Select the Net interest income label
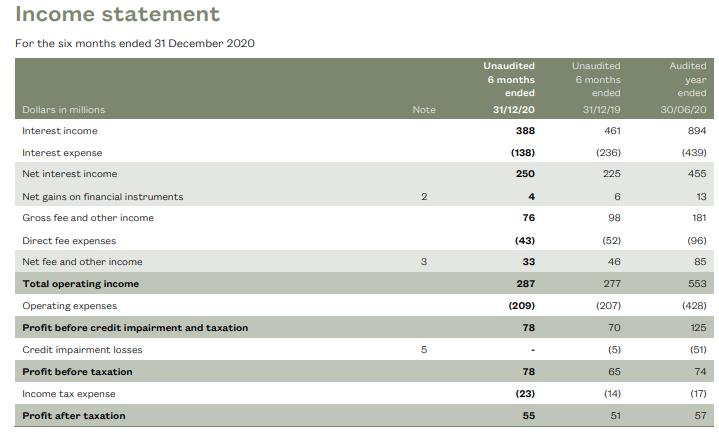Viewport: 719px width, 432px height. tap(70, 174)
